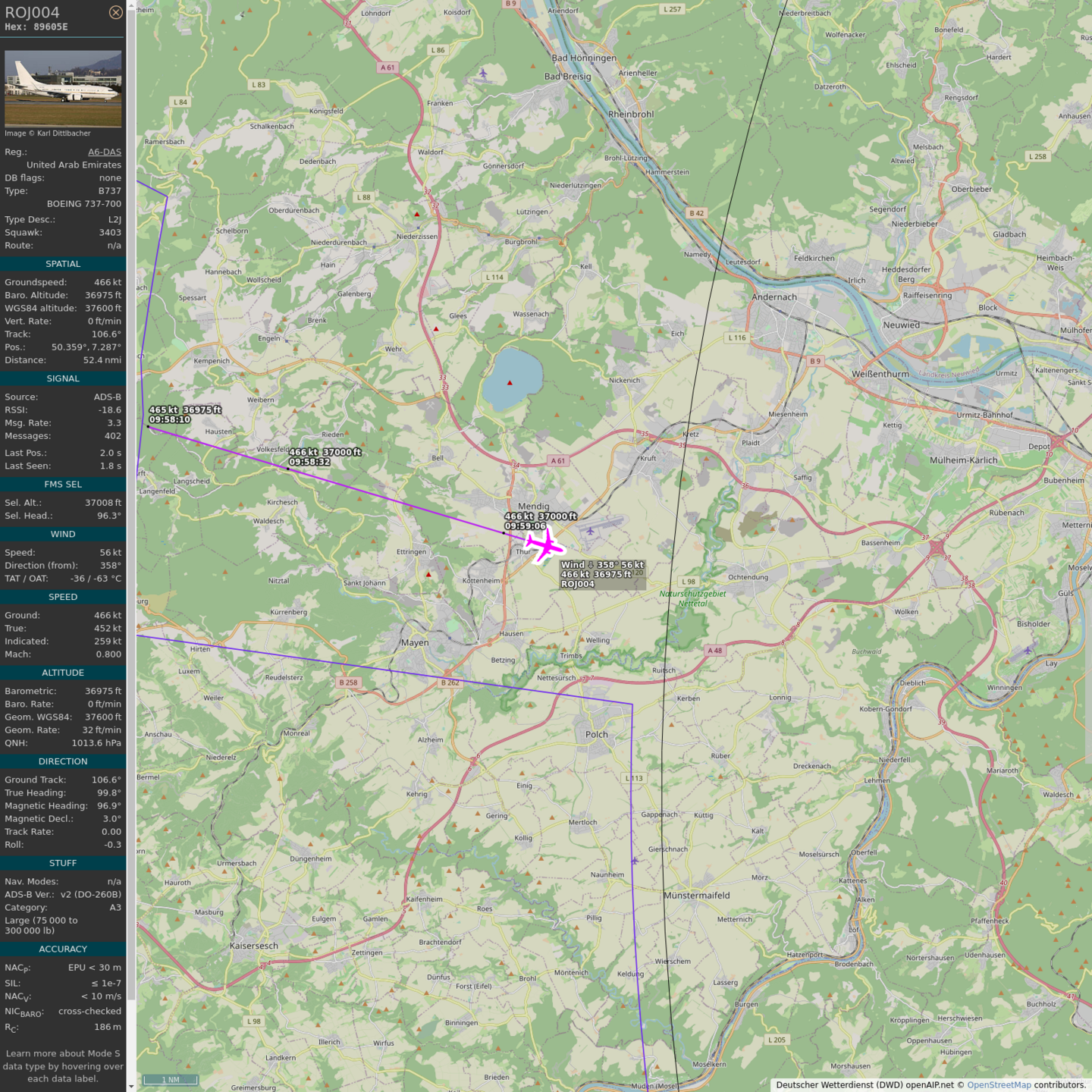Close the ROJ004 aircraft info panel

tap(115, 12)
